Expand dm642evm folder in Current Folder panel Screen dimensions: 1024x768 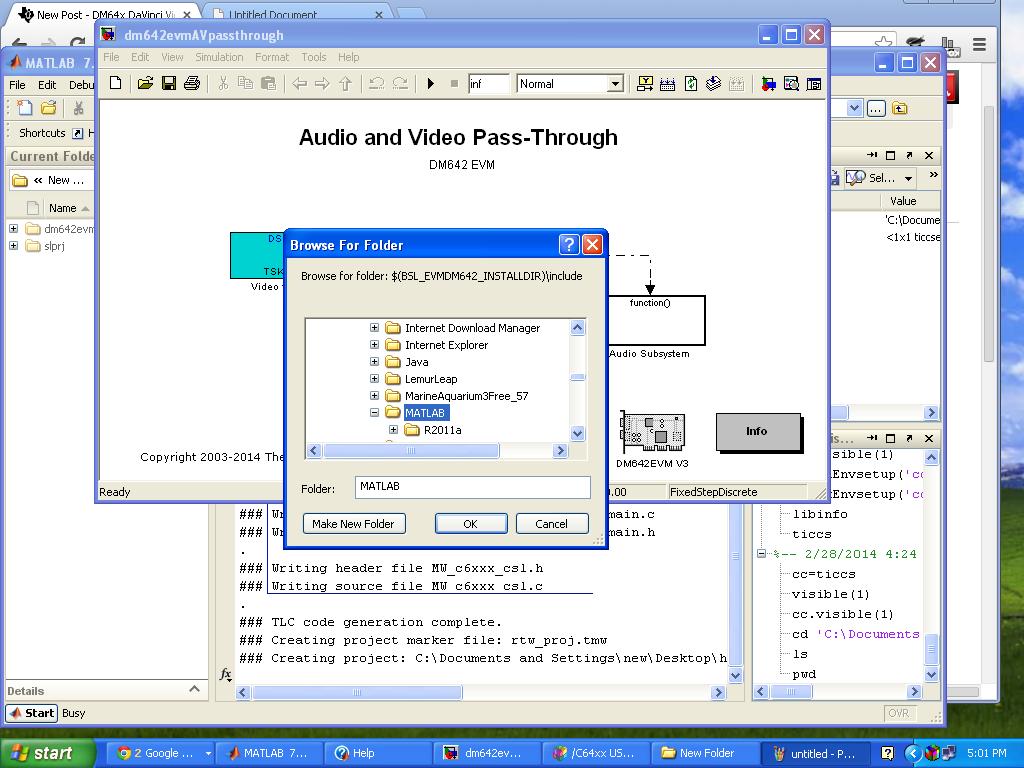coord(13,229)
